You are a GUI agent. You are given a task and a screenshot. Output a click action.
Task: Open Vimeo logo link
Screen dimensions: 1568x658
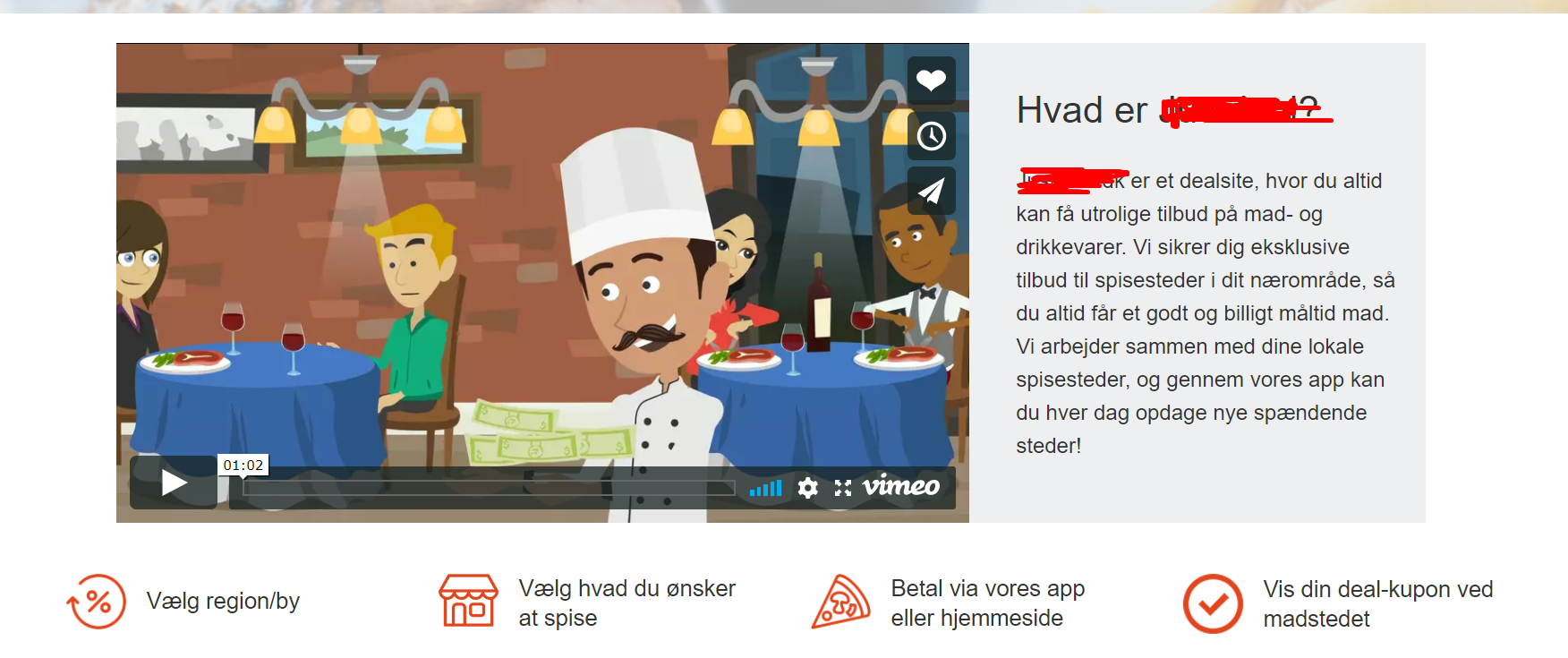[900, 486]
